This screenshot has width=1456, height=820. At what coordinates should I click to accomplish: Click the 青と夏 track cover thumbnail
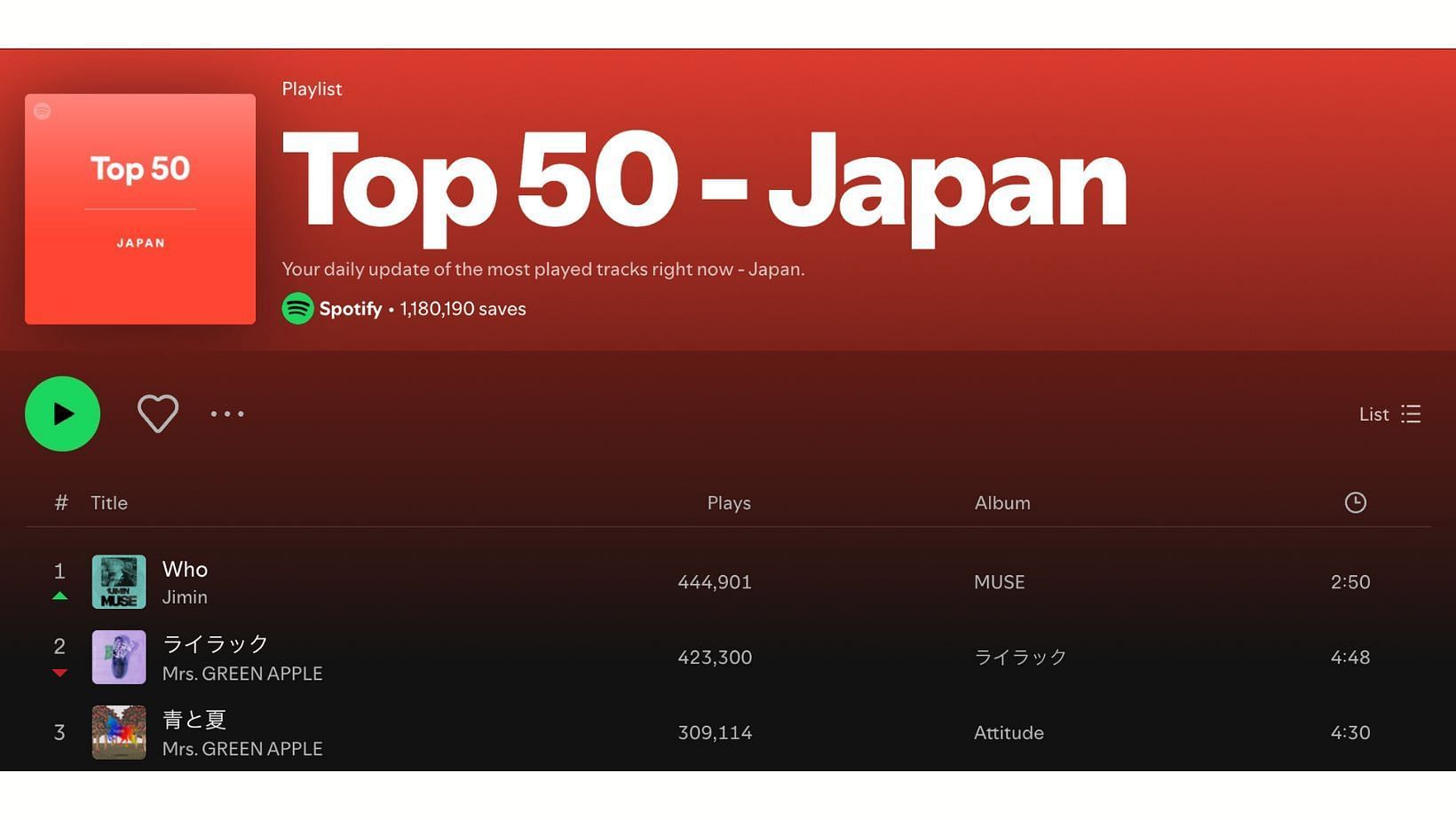pos(119,733)
